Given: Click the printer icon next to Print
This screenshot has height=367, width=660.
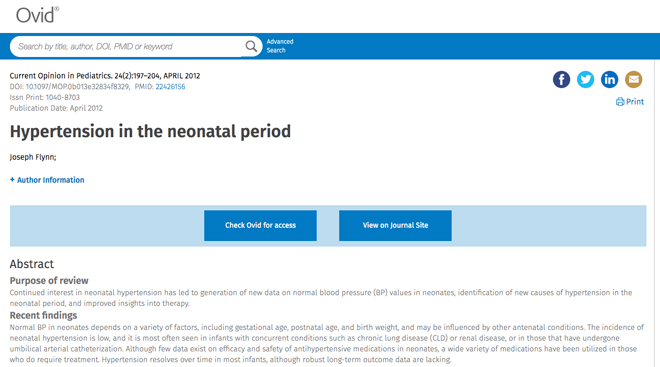Looking at the screenshot, I should (620, 101).
